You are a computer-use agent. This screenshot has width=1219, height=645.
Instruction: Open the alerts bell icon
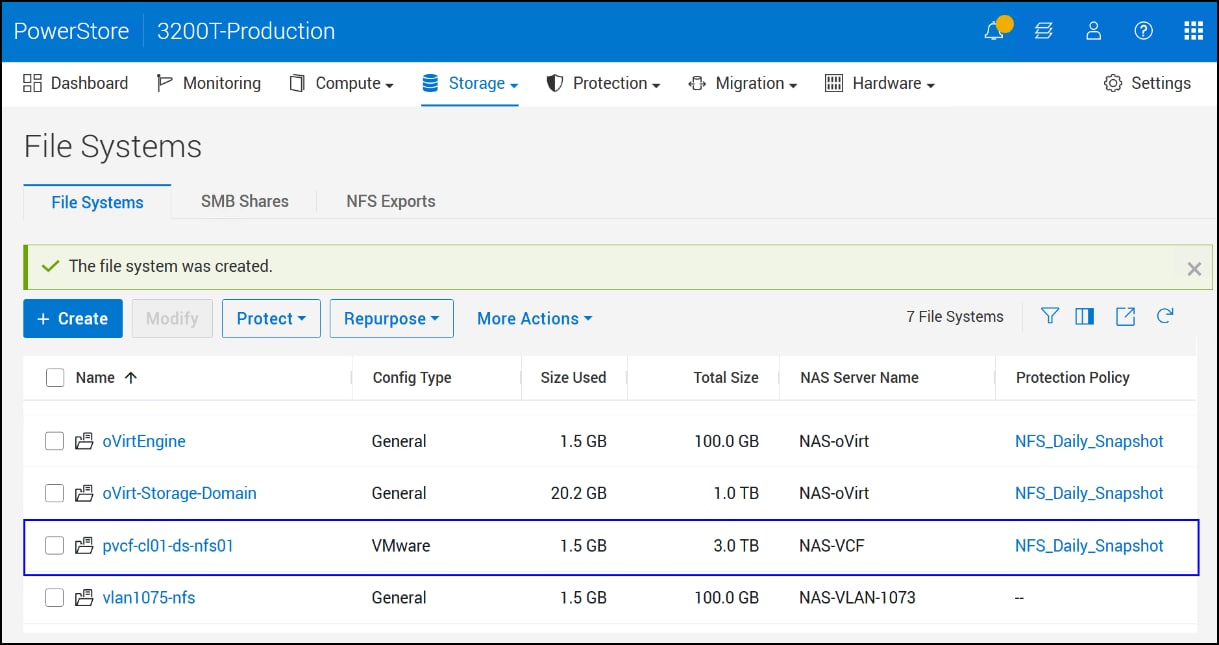995,31
